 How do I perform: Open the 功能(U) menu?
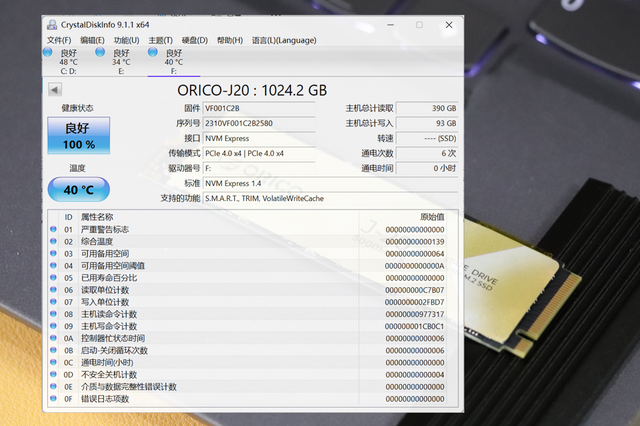coord(127,40)
